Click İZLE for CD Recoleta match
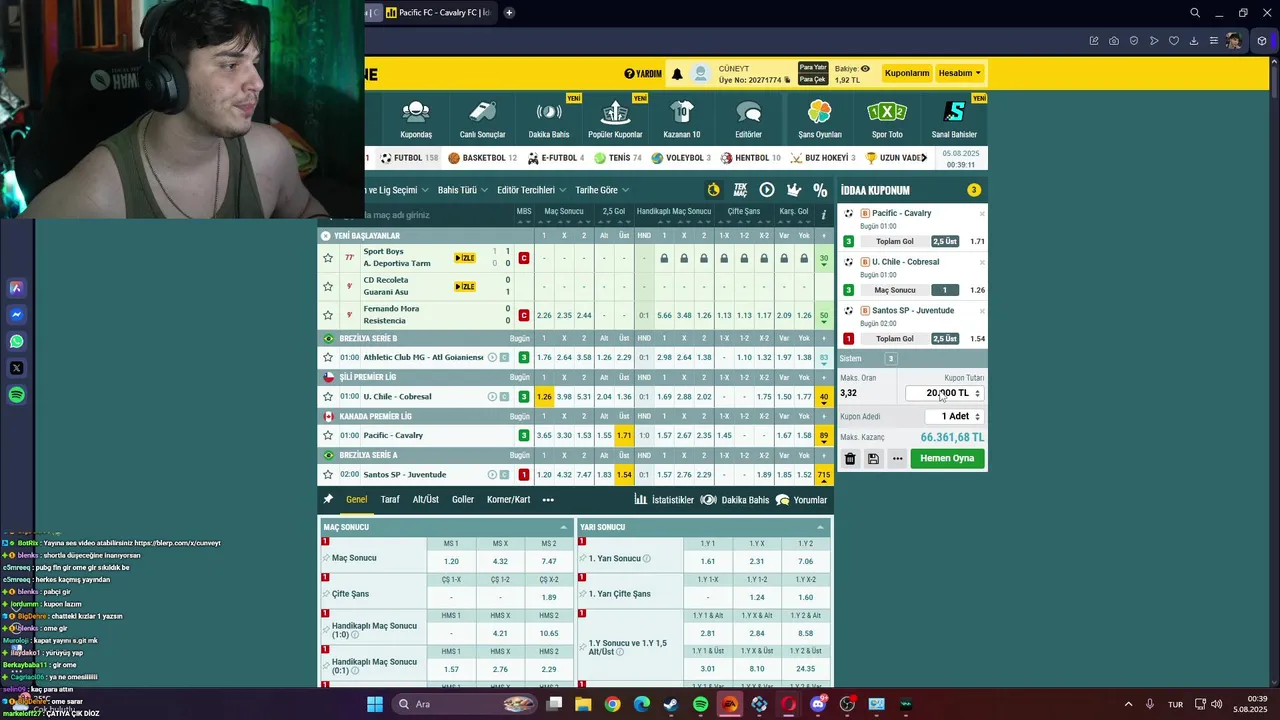The image size is (1280, 720). [x=465, y=287]
